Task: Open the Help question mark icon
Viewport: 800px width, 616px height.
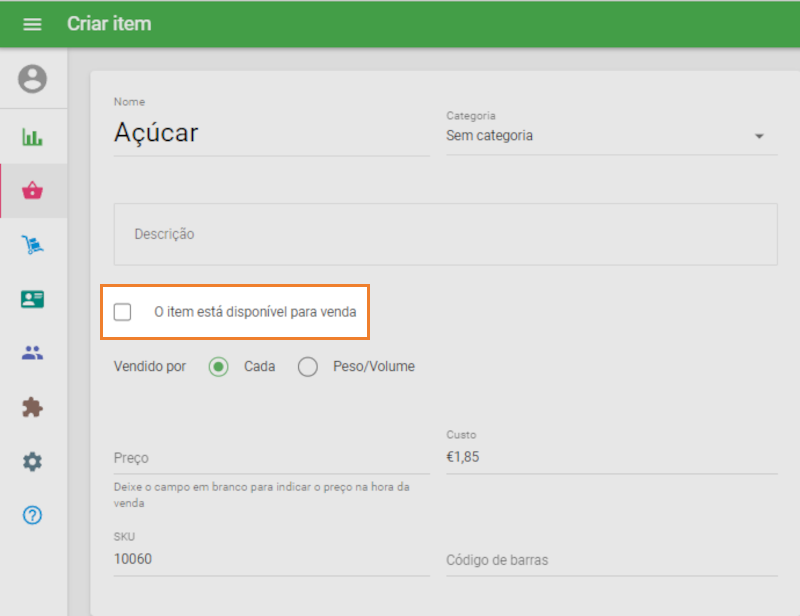Action: coord(32,515)
